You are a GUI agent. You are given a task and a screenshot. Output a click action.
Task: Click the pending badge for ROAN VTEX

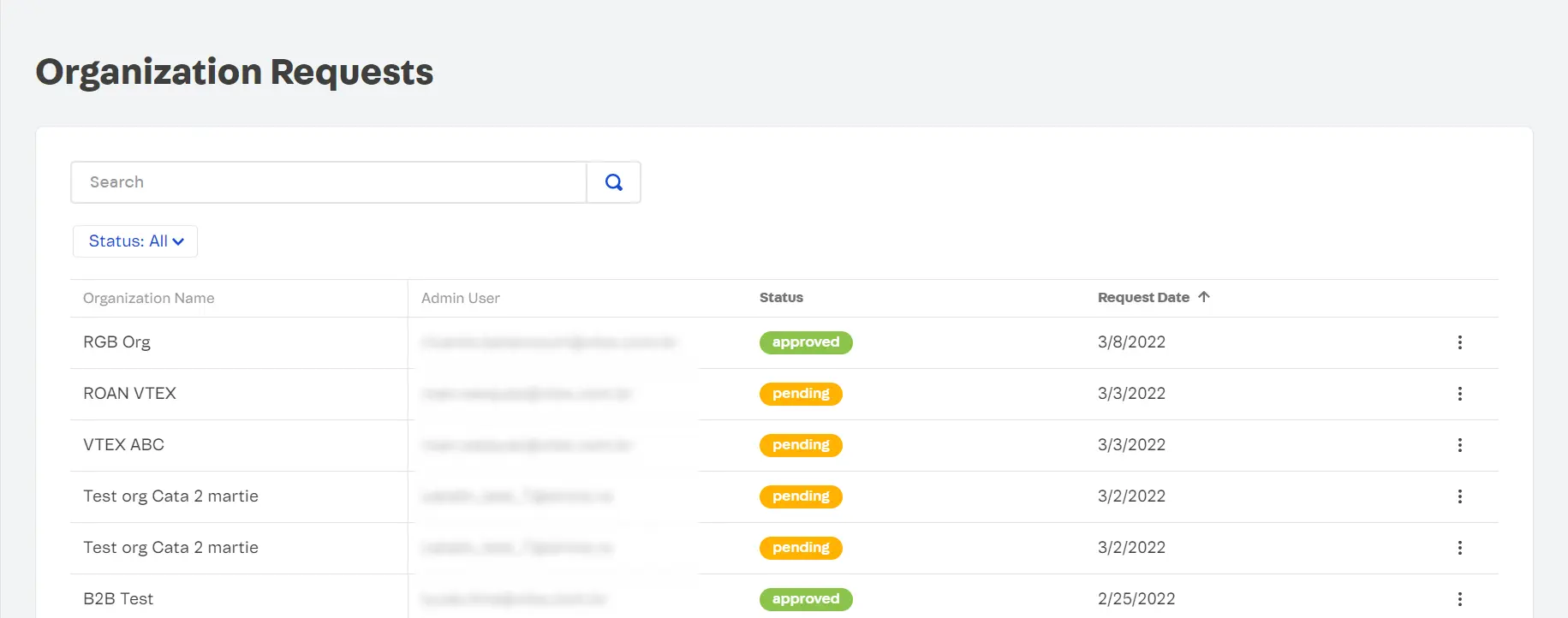[x=800, y=394]
